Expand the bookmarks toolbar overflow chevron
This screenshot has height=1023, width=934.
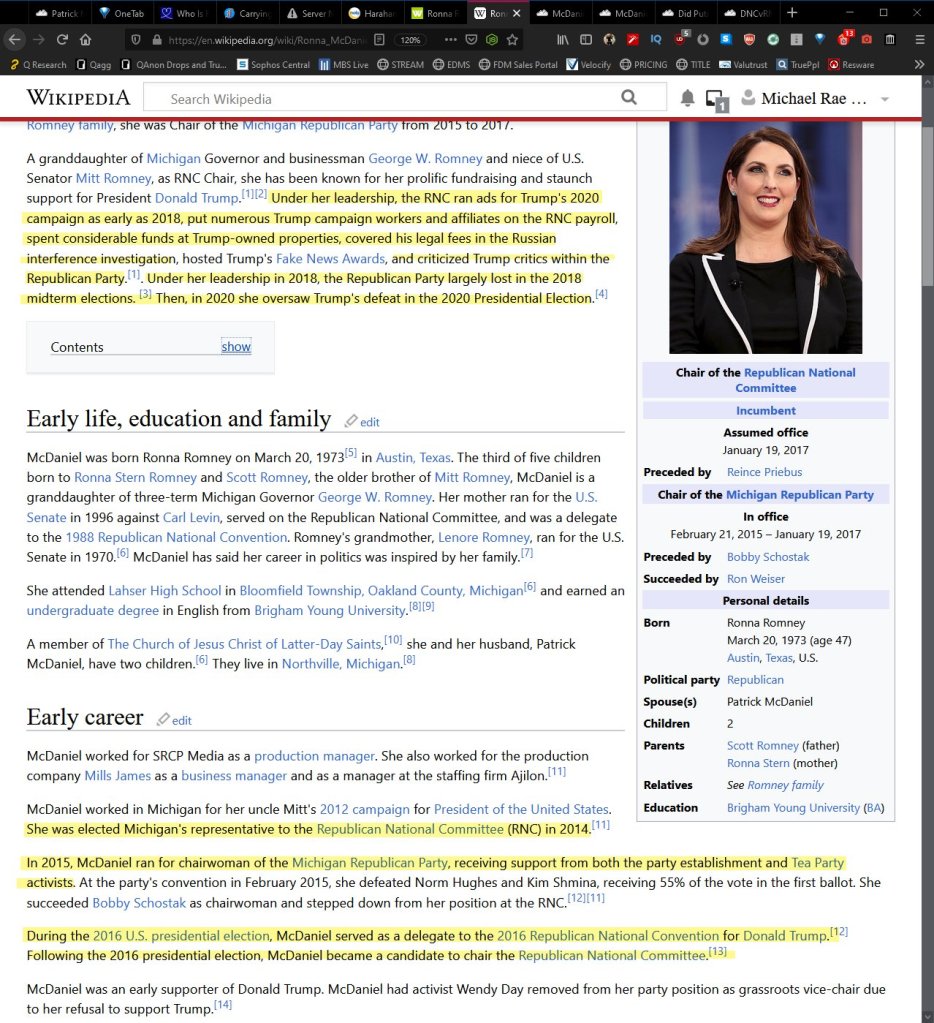[919, 64]
